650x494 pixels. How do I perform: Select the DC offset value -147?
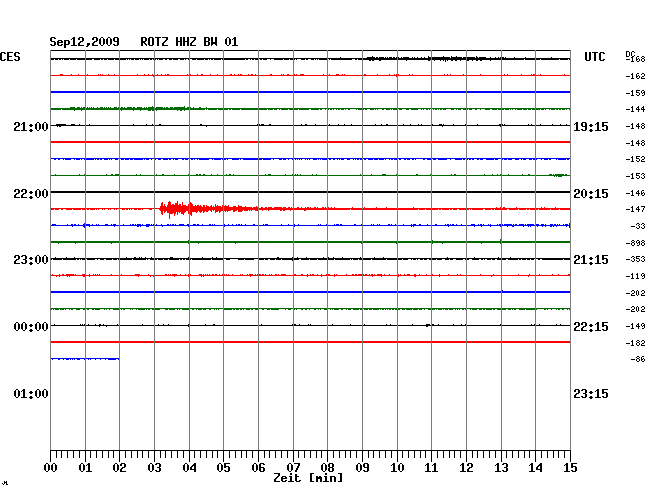(x=635, y=209)
